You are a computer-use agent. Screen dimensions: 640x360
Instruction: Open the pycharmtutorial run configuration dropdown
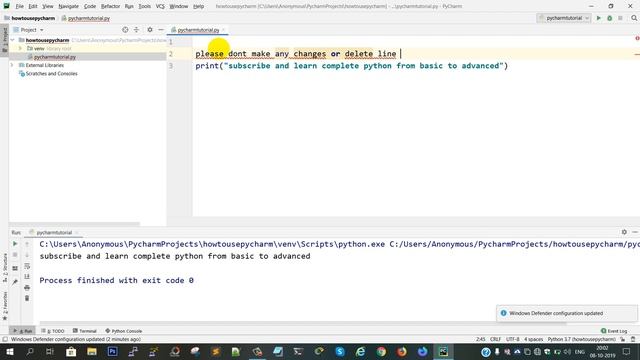(x=564, y=18)
